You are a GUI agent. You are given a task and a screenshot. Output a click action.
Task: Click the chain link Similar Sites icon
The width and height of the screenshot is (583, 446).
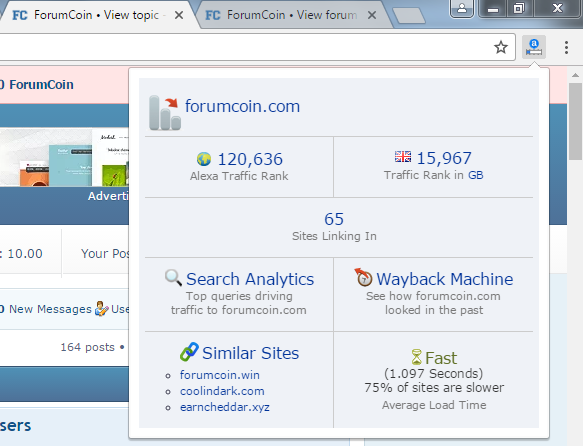coord(189,352)
